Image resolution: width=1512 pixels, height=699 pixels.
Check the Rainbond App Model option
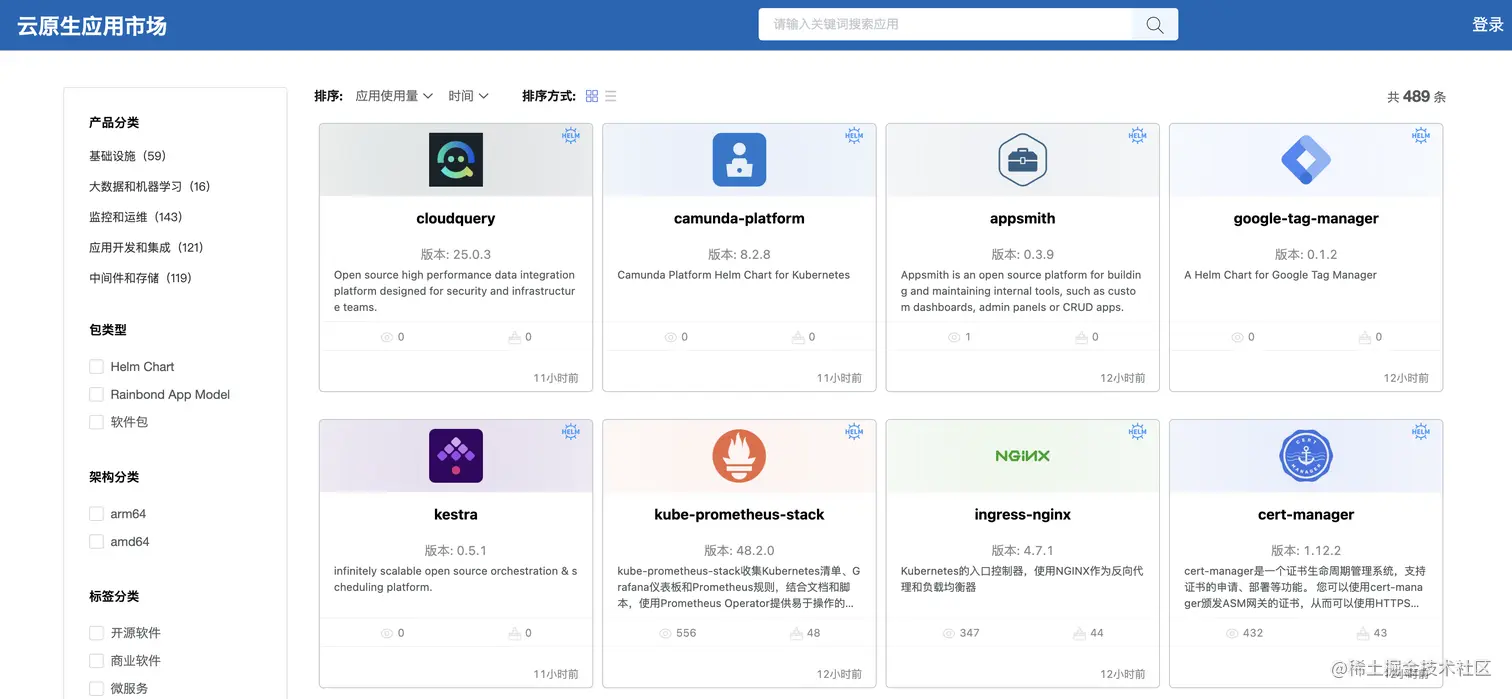point(96,395)
